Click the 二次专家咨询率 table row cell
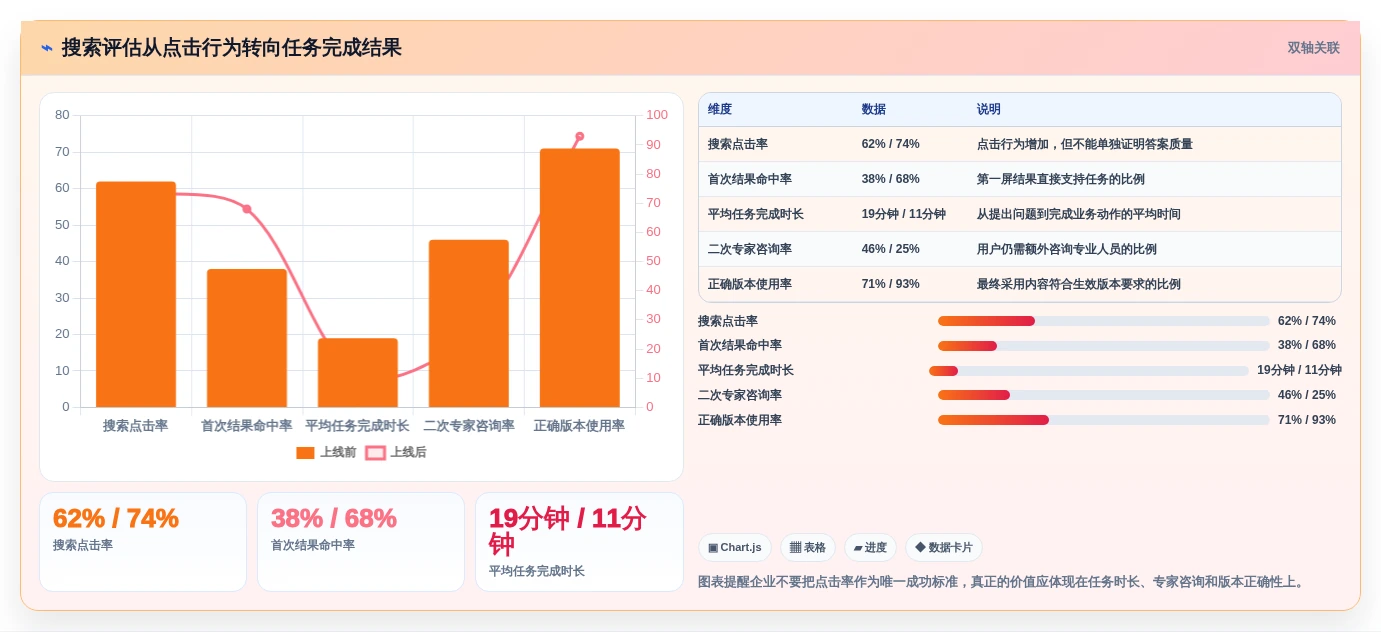This screenshot has height=632, width=1381. pos(750,250)
